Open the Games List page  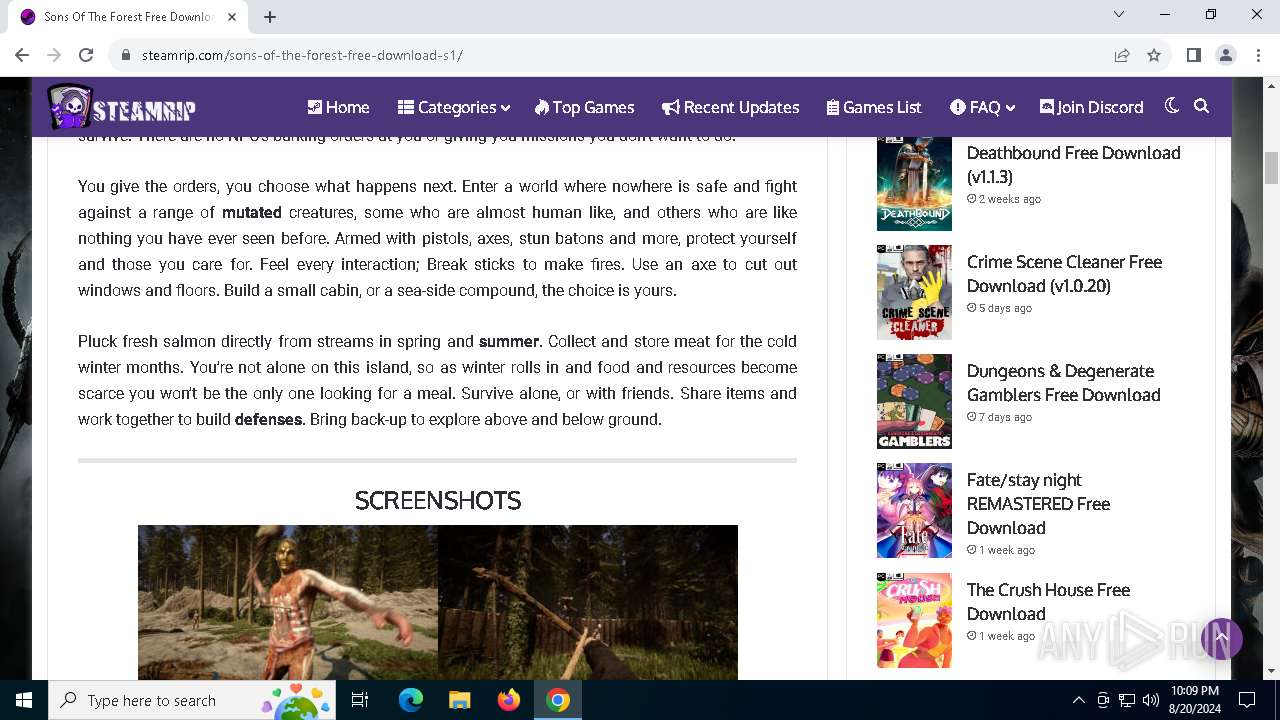(874, 107)
